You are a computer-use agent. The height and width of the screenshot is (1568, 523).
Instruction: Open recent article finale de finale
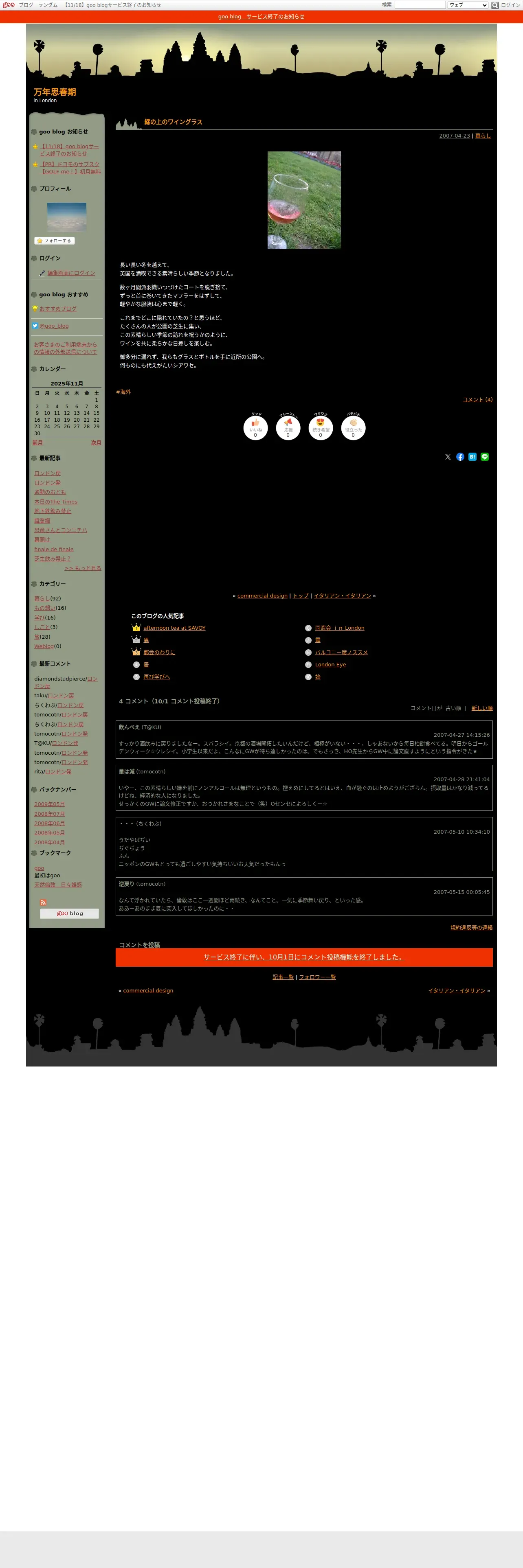[x=54, y=549]
